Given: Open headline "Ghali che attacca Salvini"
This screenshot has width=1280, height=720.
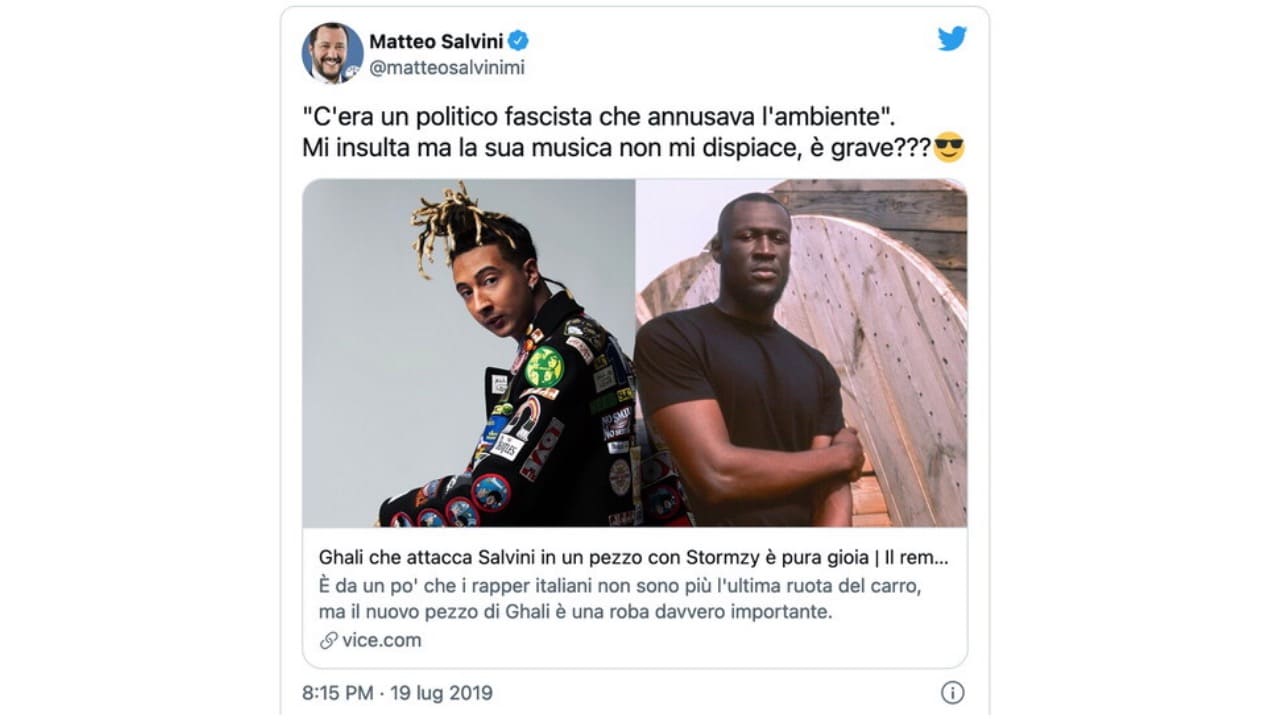Looking at the screenshot, I should tap(632, 556).
